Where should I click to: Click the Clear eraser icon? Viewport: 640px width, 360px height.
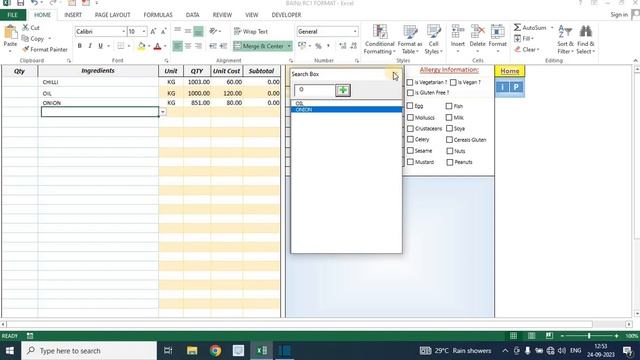517,49
